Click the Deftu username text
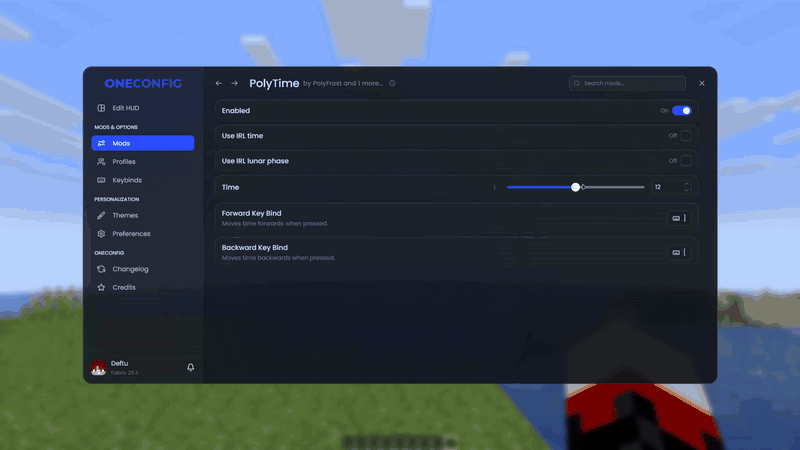800x450 pixels. click(x=119, y=363)
